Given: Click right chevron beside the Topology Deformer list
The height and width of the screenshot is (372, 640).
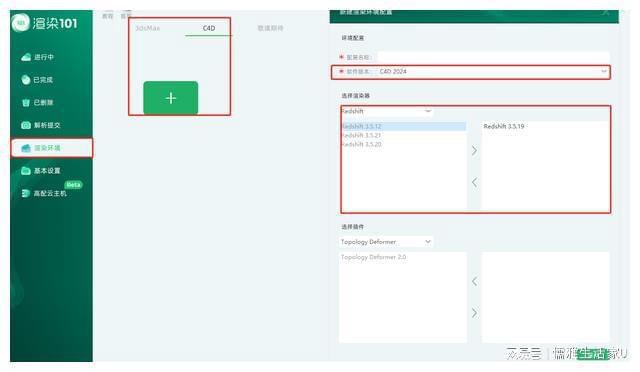Looking at the screenshot, I should tap(474, 313).
